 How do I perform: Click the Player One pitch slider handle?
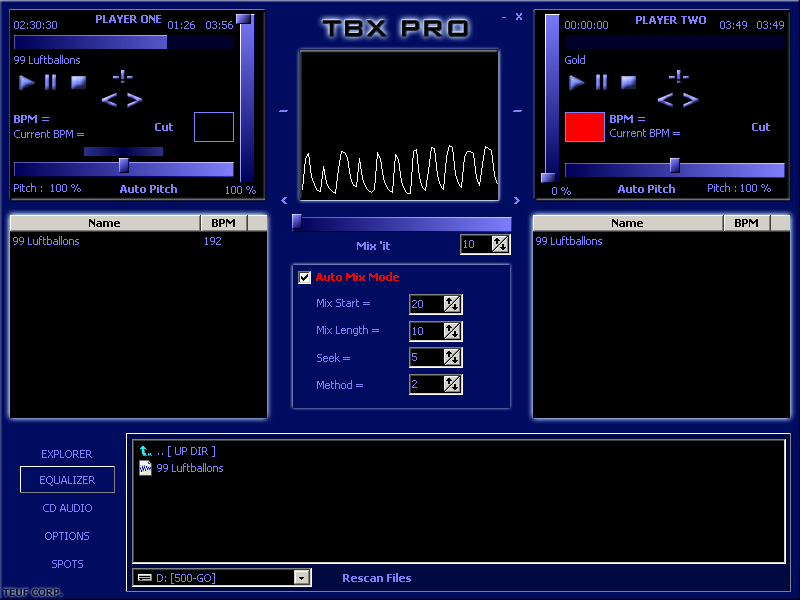[x=123, y=165]
